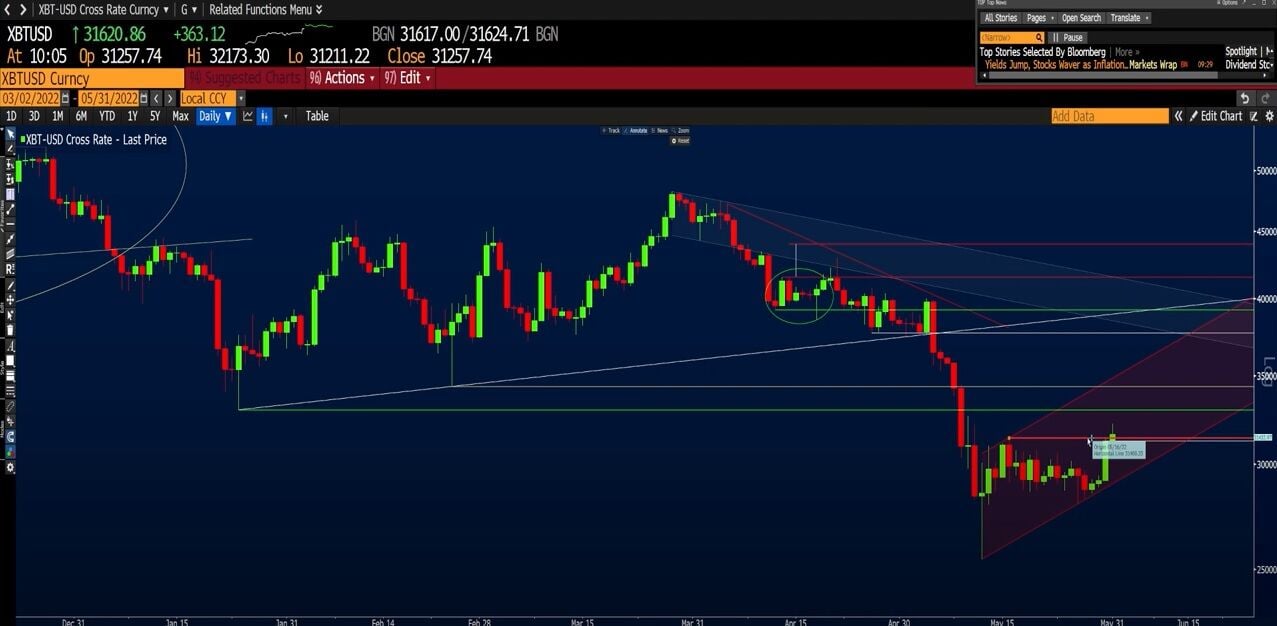This screenshot has height=626, width=1277.
Task: Shift date range to next period
Action: [170, 99]
